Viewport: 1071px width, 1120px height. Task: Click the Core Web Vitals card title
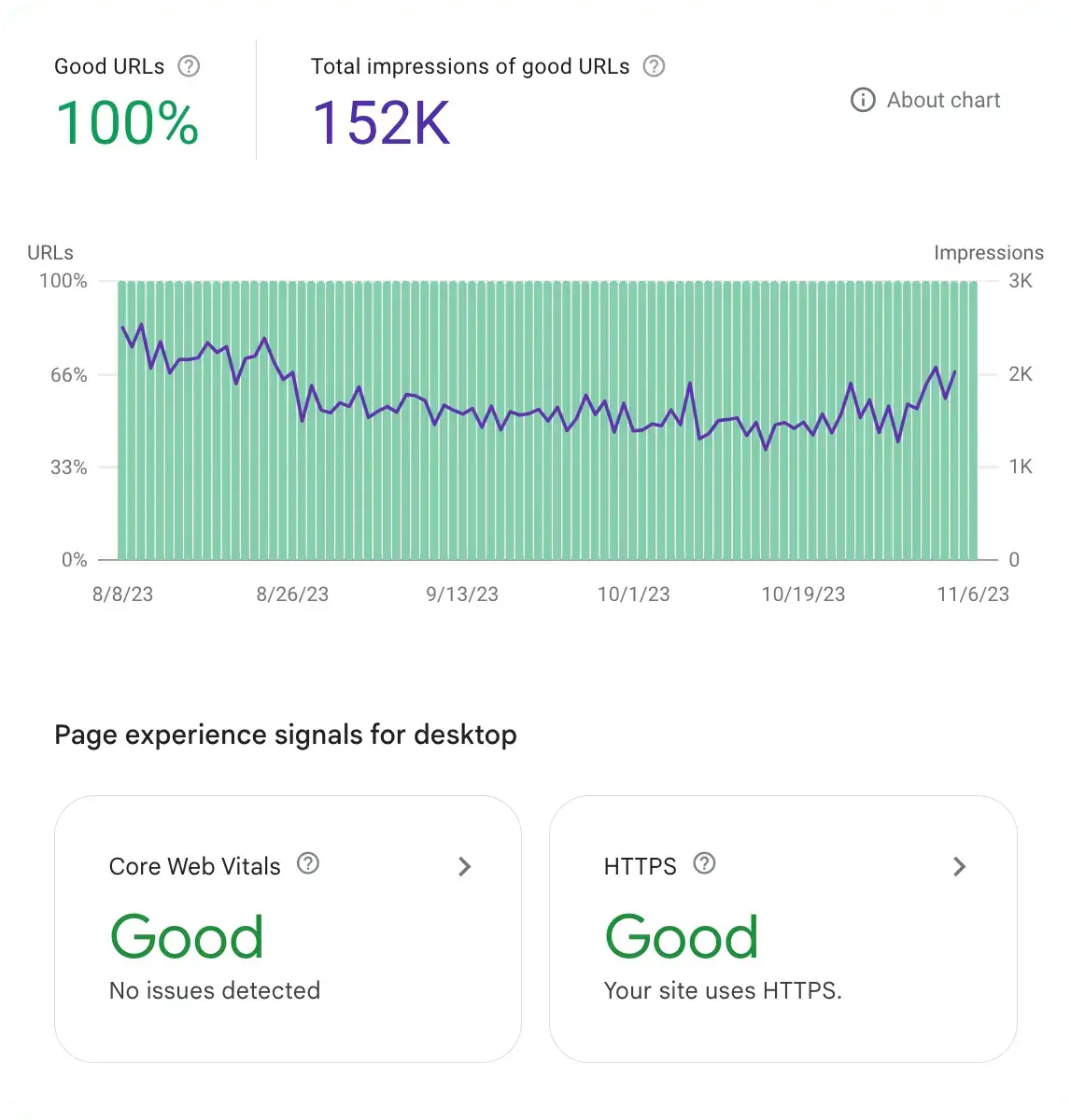194,866
